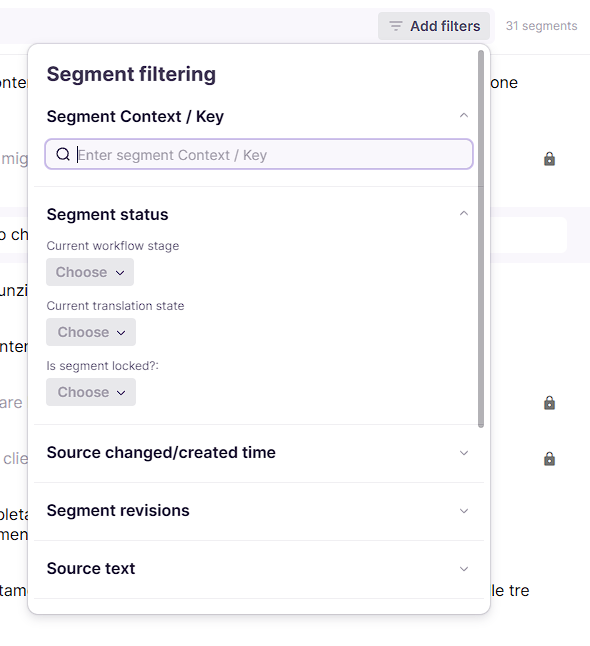Image resolution: width=590 pixels, height=646 pixels.
Task: Click the filter lines icon beside Add filters
Action: [x=396, y=26]
